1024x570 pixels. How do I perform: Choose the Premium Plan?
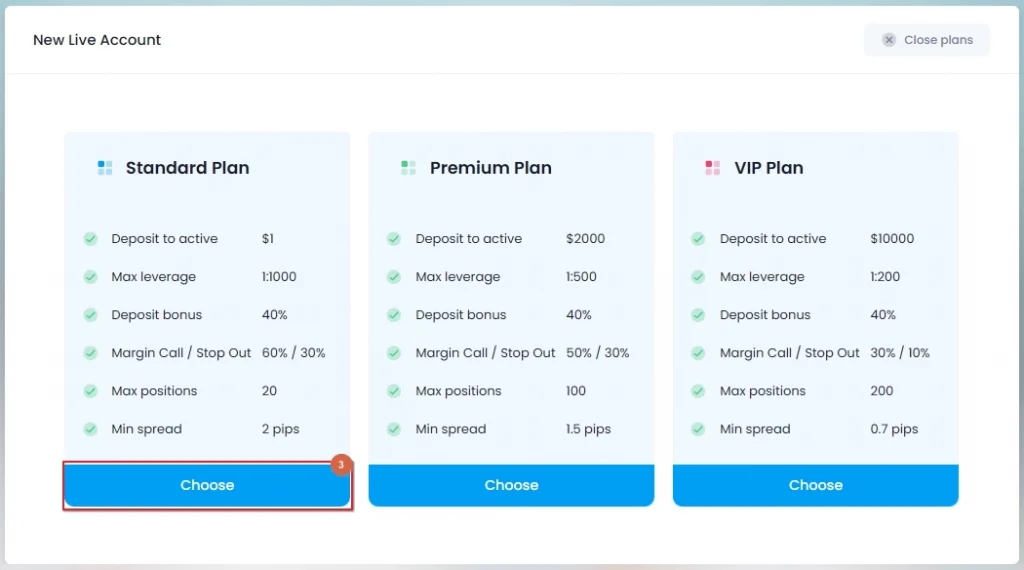coord(511,485)
